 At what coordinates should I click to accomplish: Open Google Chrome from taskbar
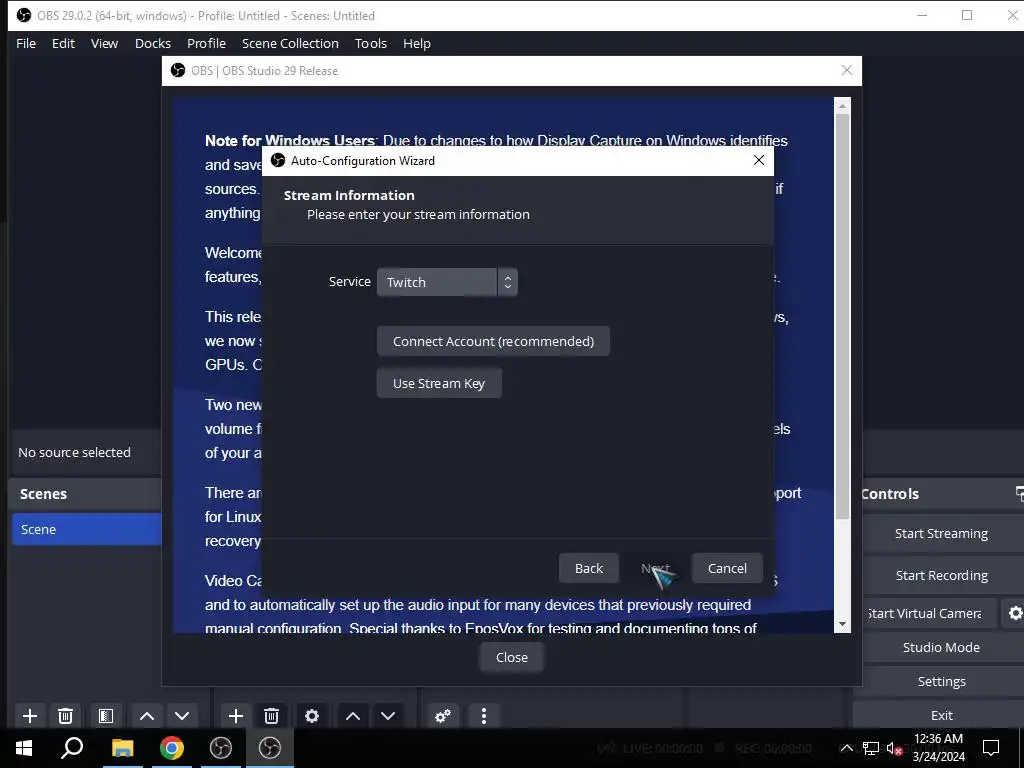click(x=172, y=748)
